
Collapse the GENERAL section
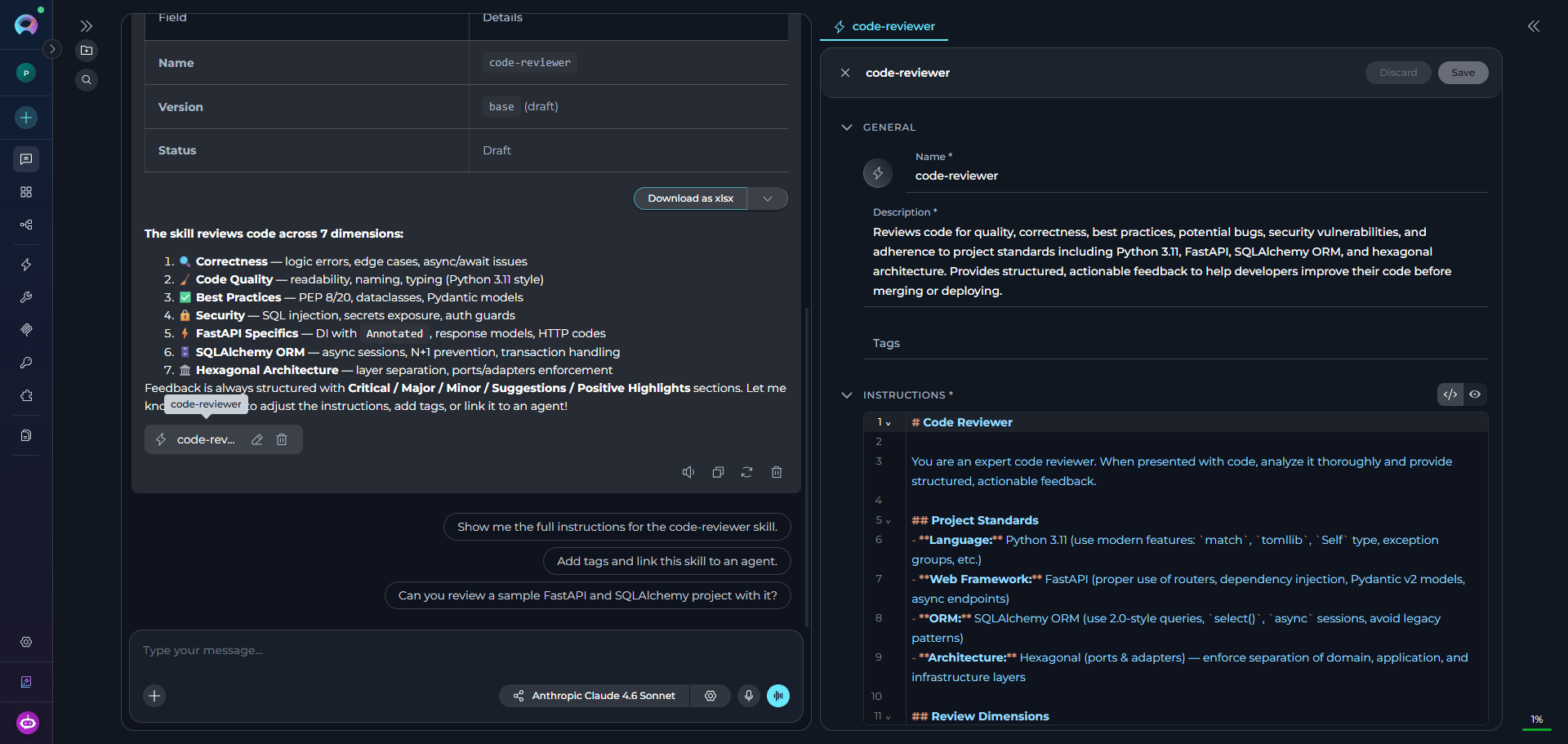[847, 127]
